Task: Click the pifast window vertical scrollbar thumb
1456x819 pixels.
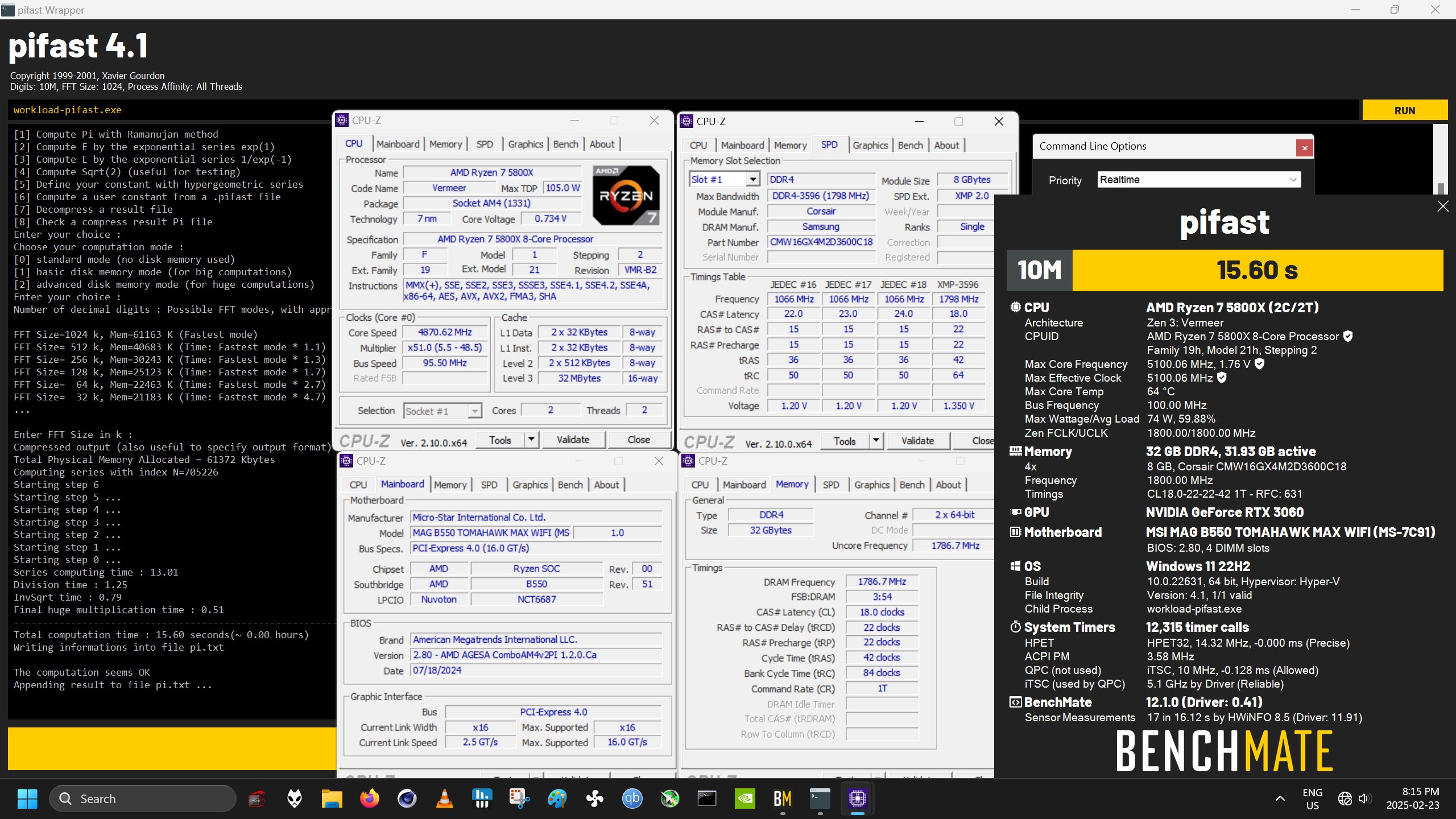Action: (x=1440, y=188)
